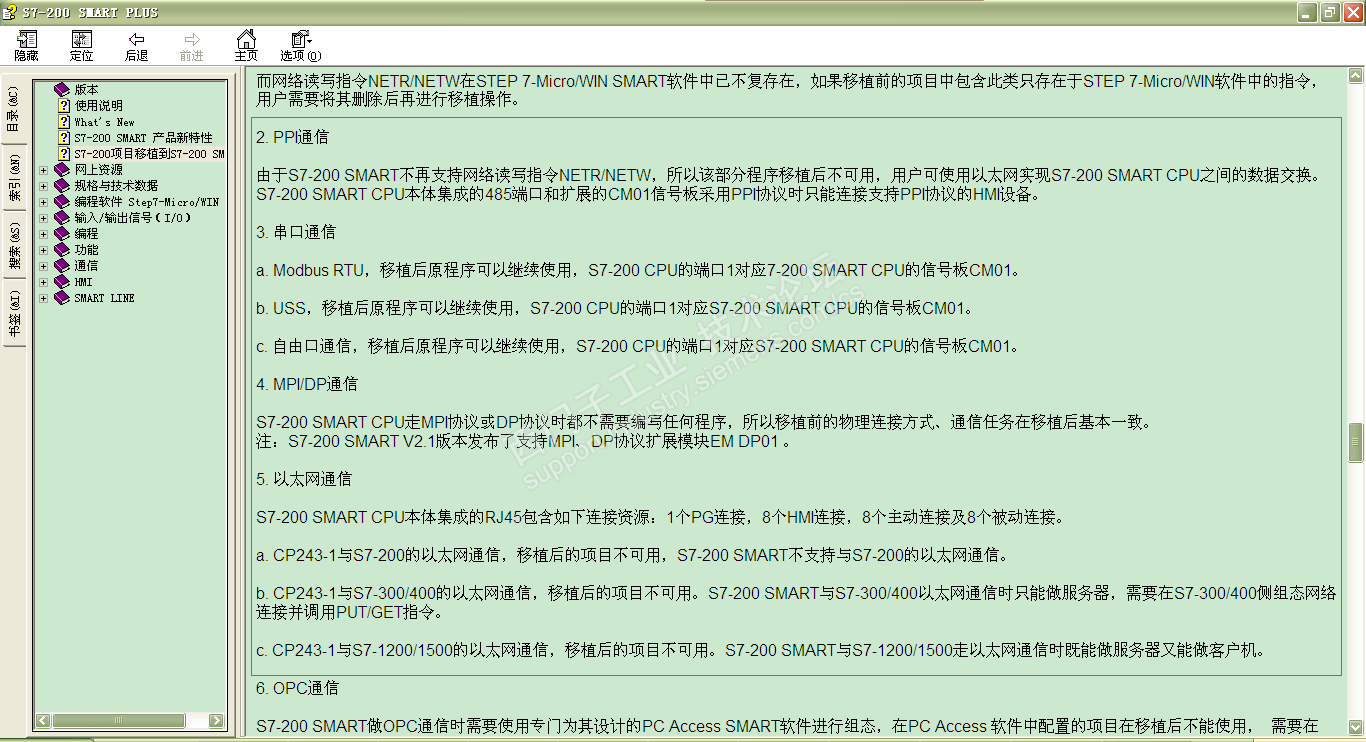Click the heading "5. 以太网通信"
1366x742 pixels.
point(304,479)
